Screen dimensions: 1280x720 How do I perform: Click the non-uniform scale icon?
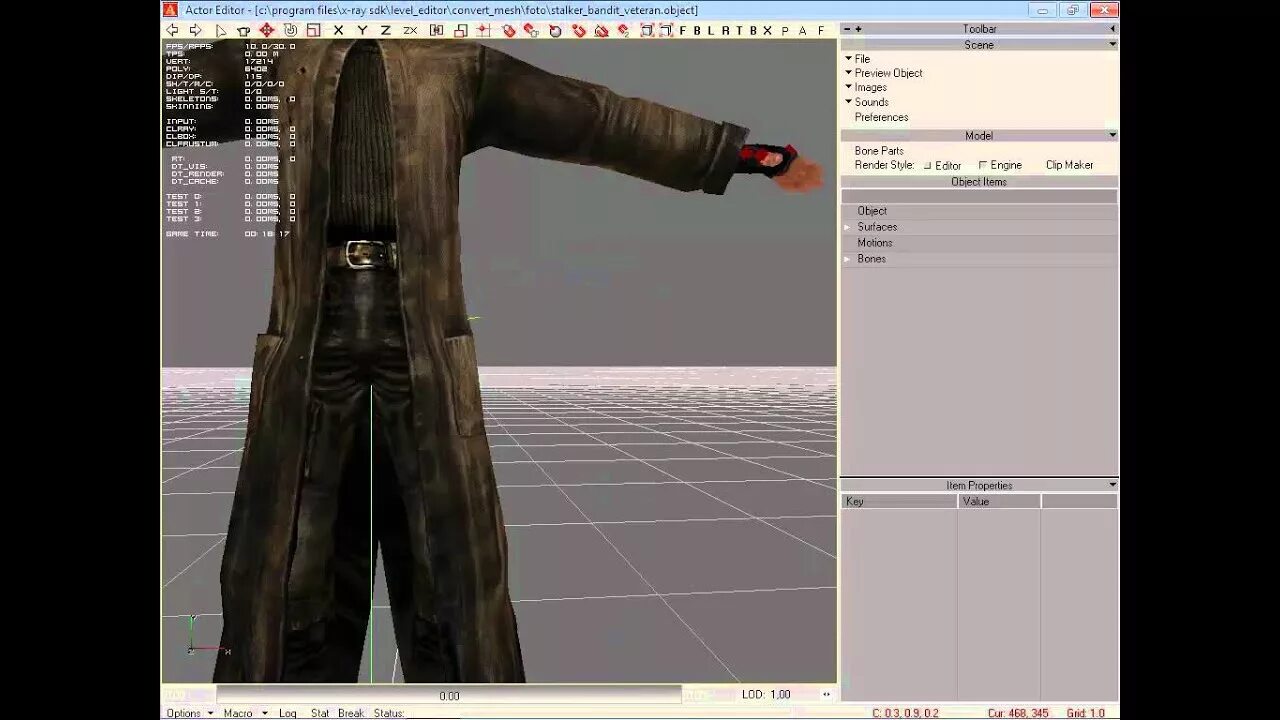click(x=461, y=30)
